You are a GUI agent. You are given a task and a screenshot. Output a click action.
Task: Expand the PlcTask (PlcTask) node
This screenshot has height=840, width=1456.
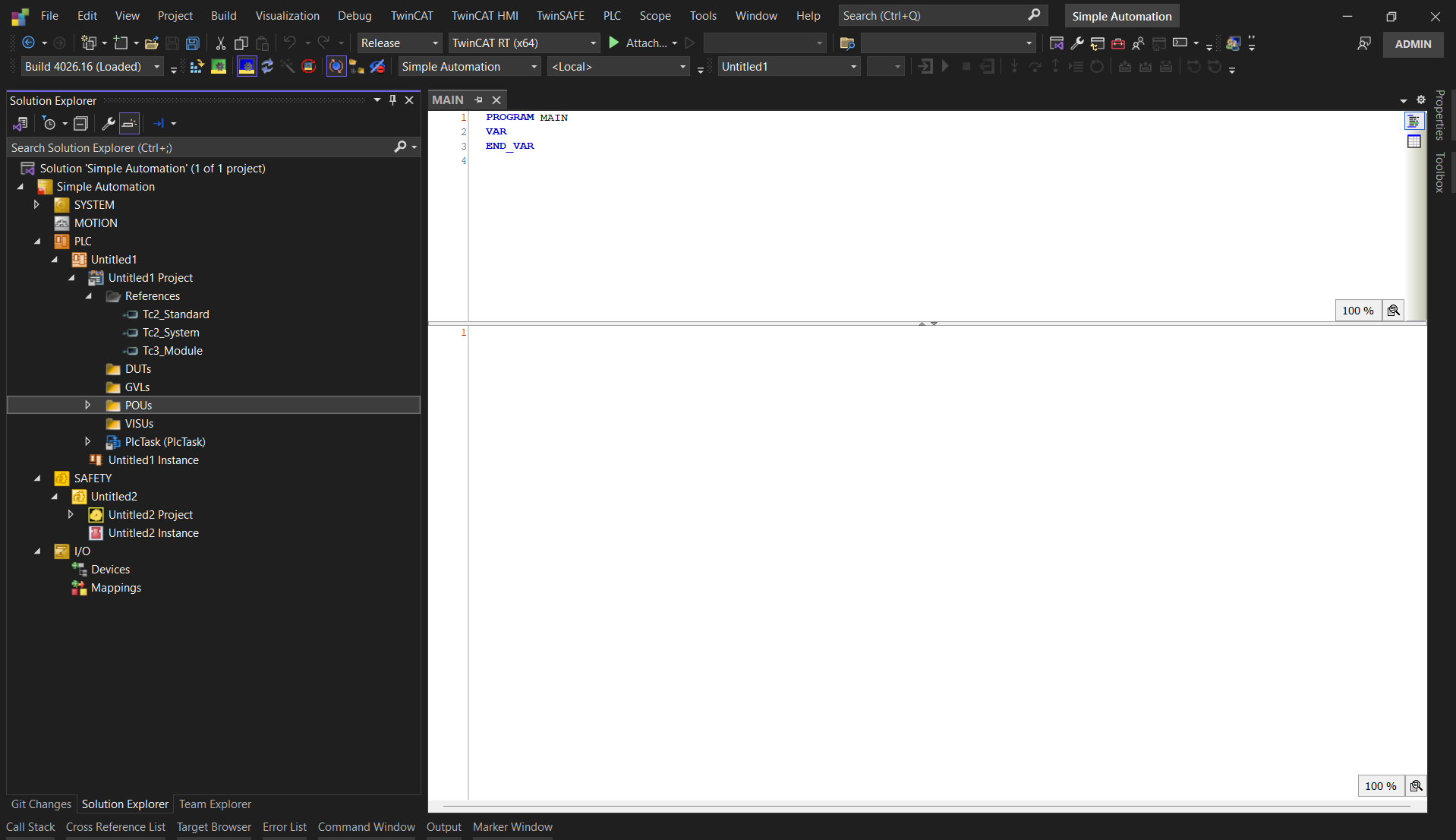click(88, 442)
